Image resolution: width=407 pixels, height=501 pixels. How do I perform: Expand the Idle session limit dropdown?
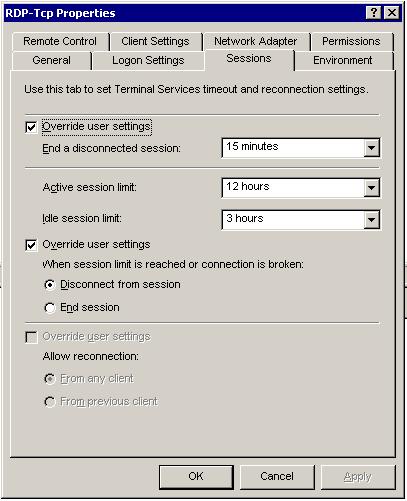(371, 219)
